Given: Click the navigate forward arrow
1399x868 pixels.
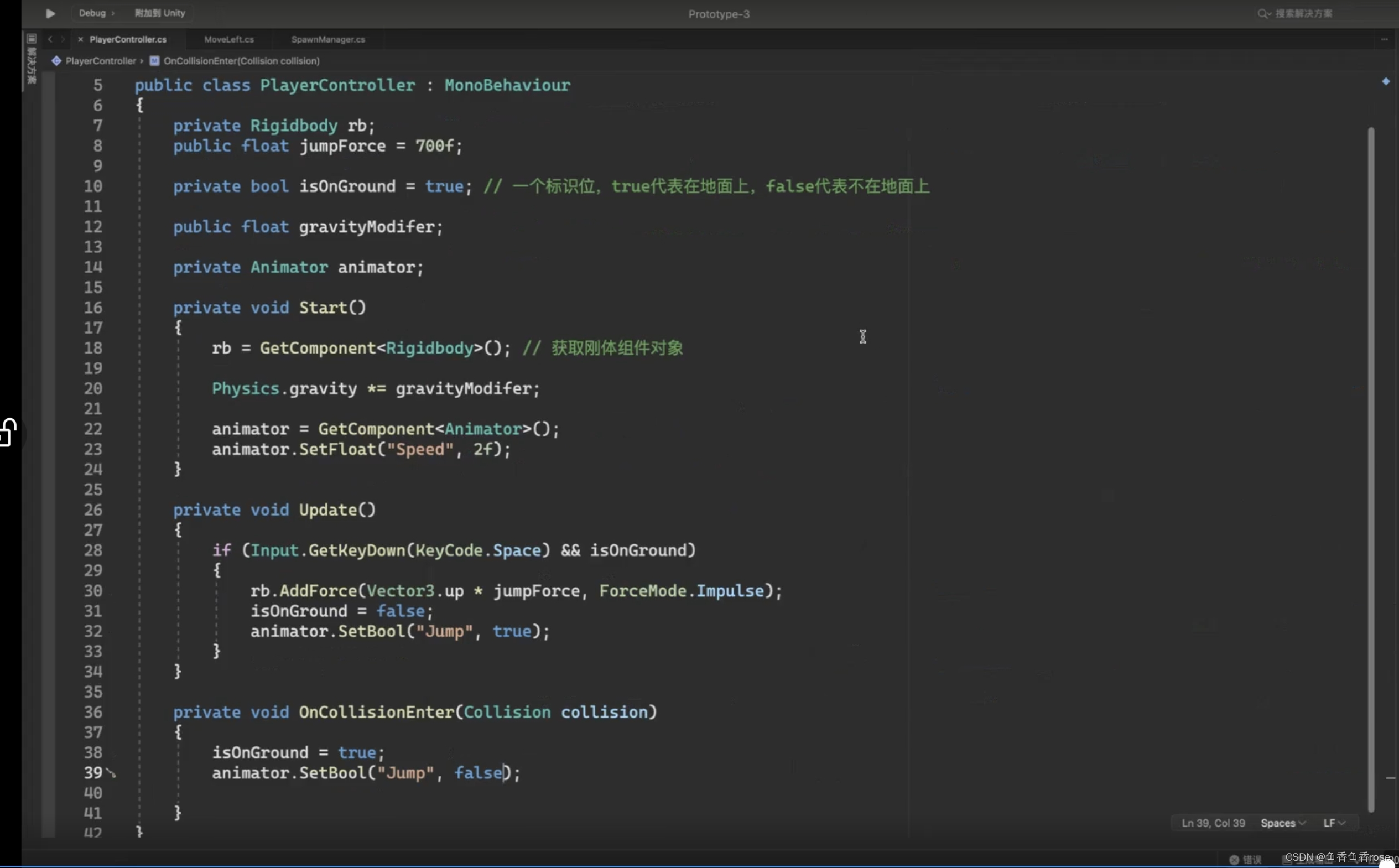Looking at the screenshot, I should click(x=63, y=39).
